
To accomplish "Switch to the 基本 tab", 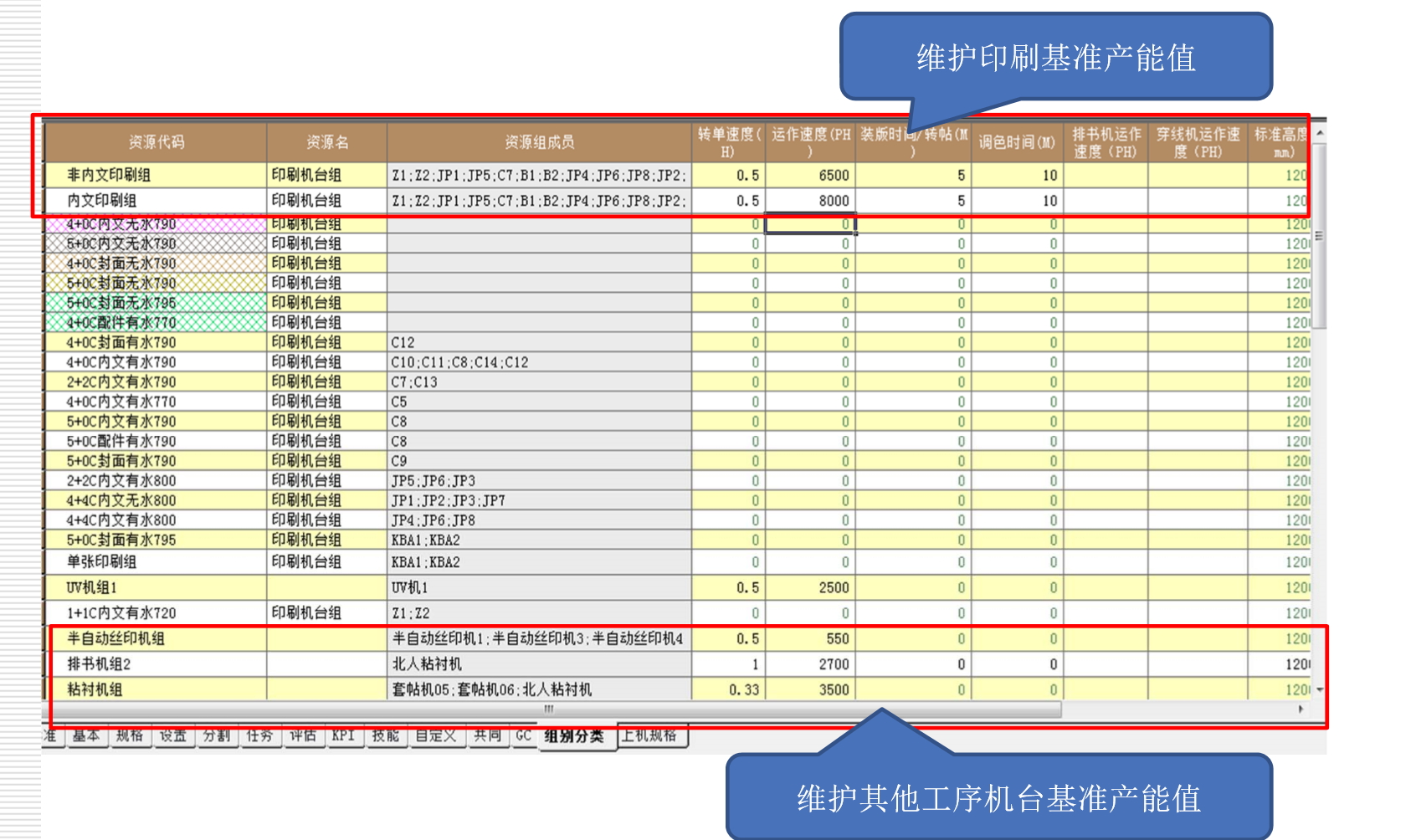I will click(x=85, y=736).
